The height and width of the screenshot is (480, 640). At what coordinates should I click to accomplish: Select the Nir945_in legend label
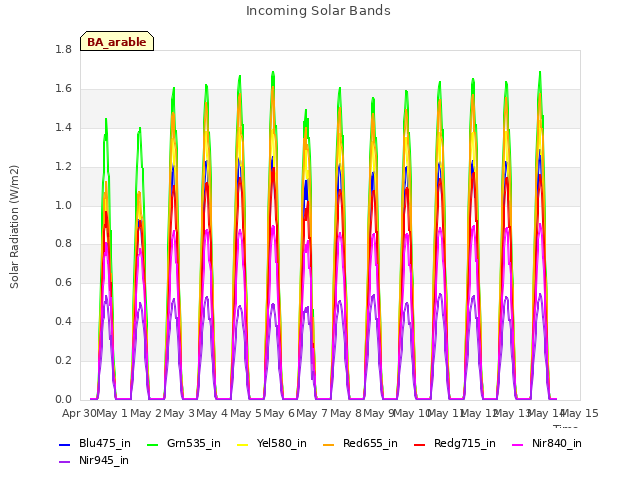pyautogui.click(x=104, y=461)
